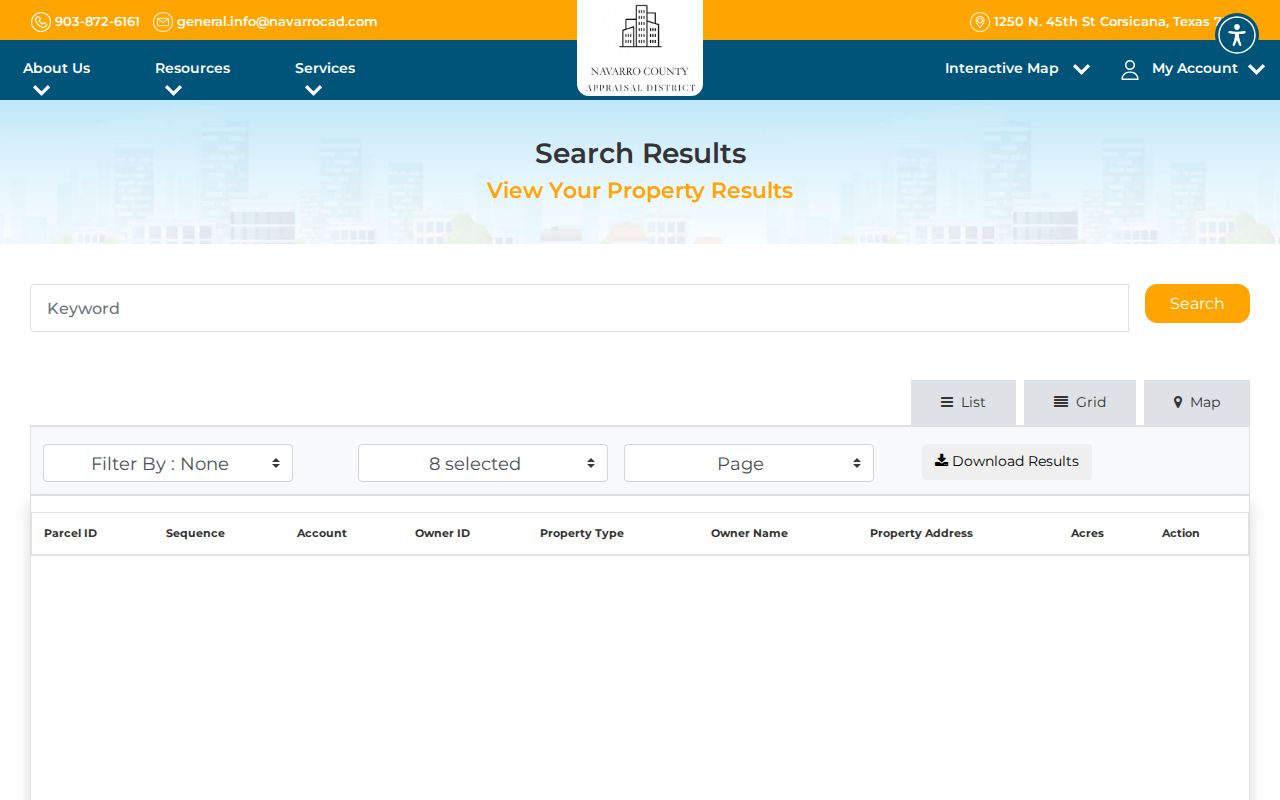The width and height of the screenshot is (1280, 800).
Task: Open the accessibility options icon
Action: pyautogui.click(x=1237, y=35)
